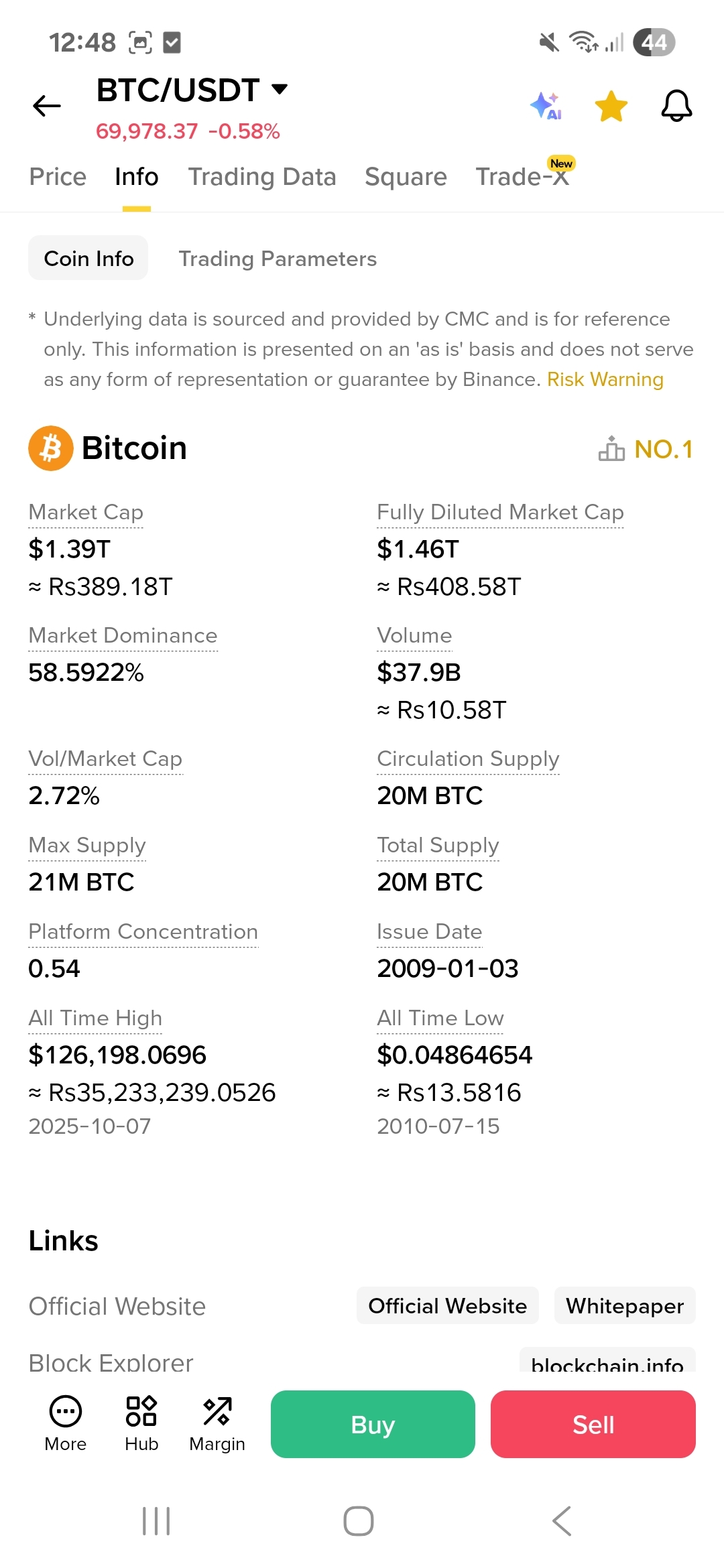Switch to the Price tab
This screenshot has height=1568, width=724.
tap(58, 177)
